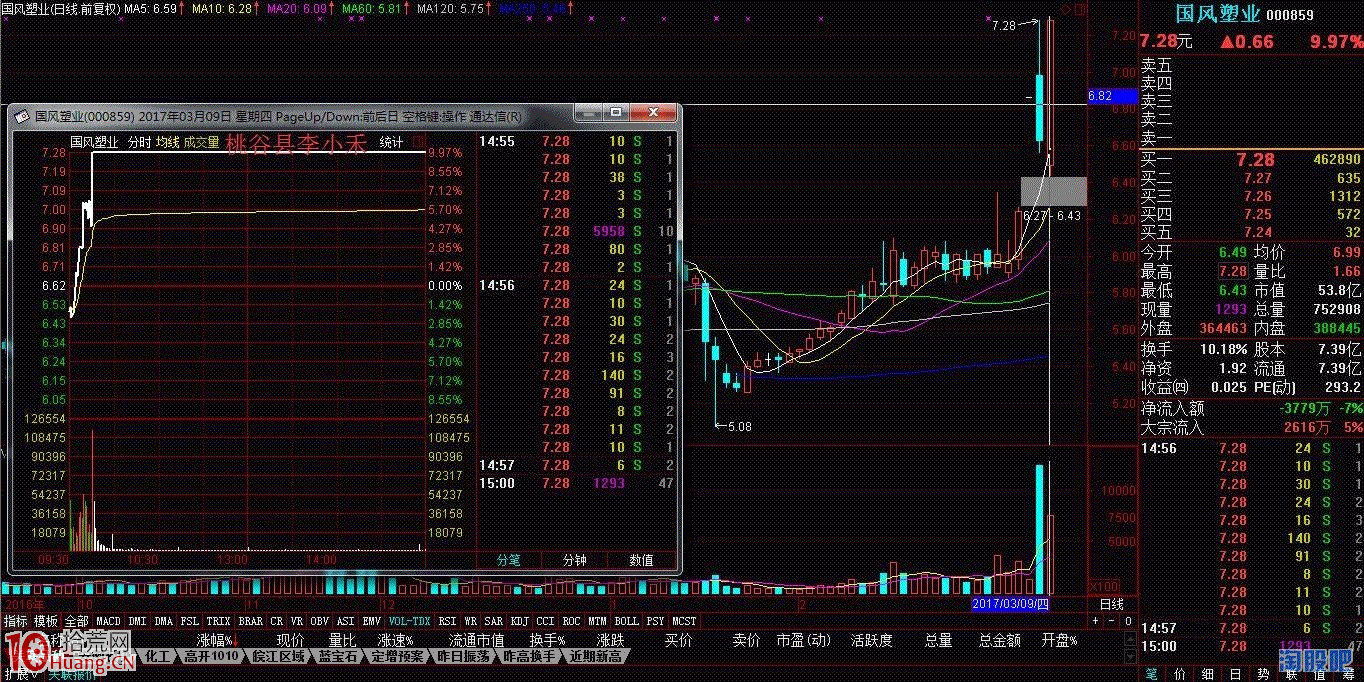Show the ROC indicator

tap(572, 621)
